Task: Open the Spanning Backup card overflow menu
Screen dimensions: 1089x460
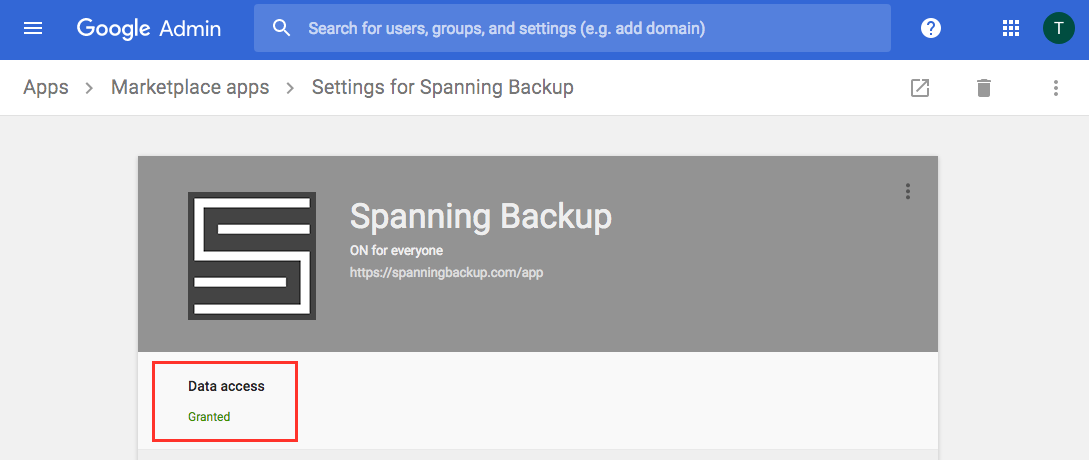Action: [908, 192]
